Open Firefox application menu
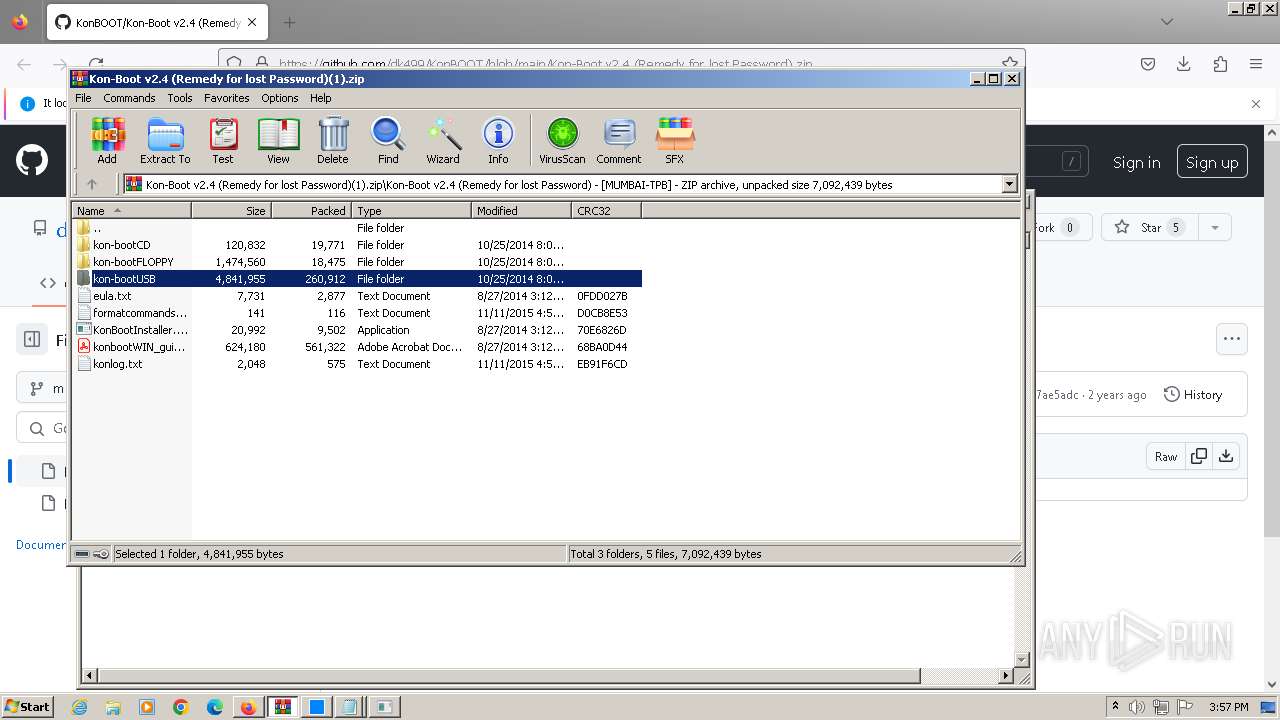Screen dimensions: 1280x720 [x=1256, y=64]
